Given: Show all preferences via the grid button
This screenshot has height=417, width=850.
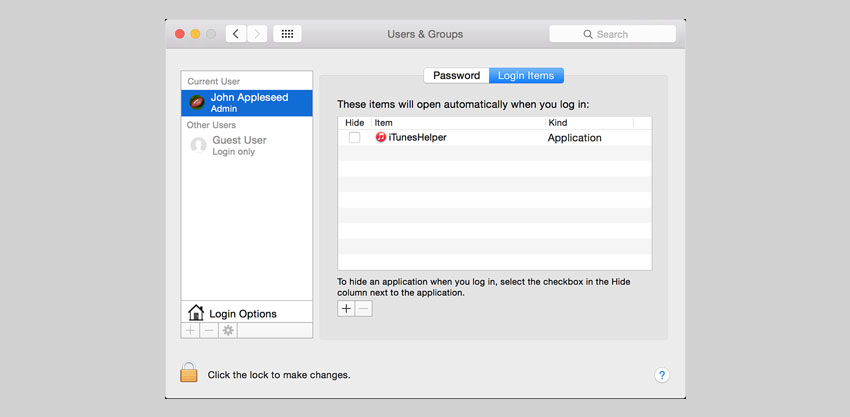Looking at the screenshot, I should [x=287, y=34].
